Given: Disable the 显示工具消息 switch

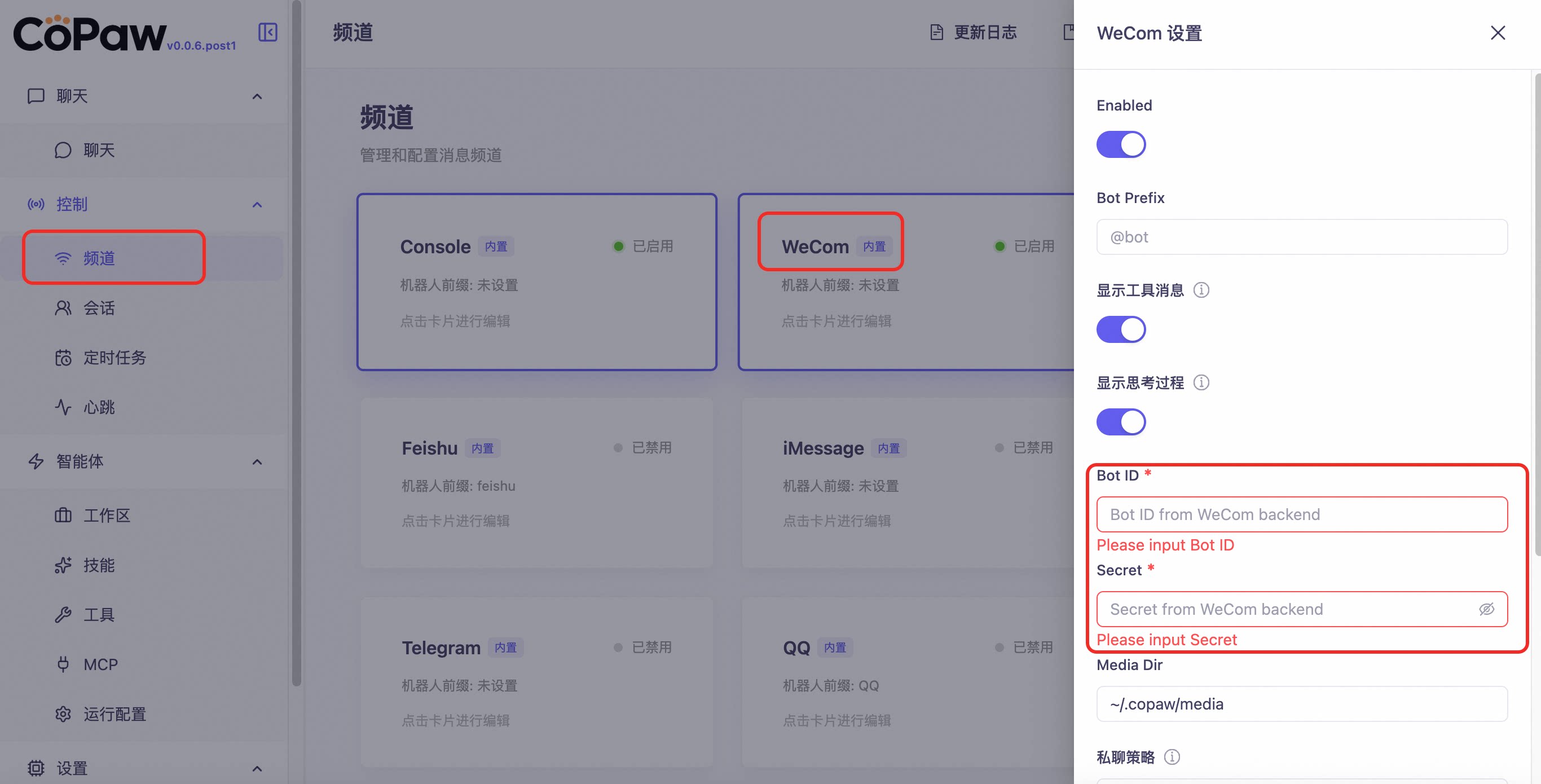Looking at the screenshot, I should (x=1120, y=329).
